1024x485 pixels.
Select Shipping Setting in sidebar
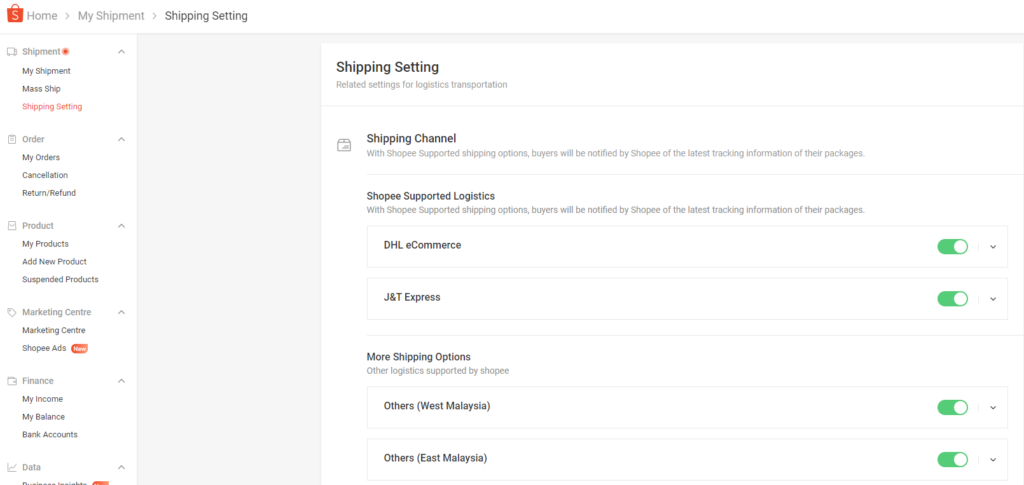pyautogui.click(x=52, y=106)
